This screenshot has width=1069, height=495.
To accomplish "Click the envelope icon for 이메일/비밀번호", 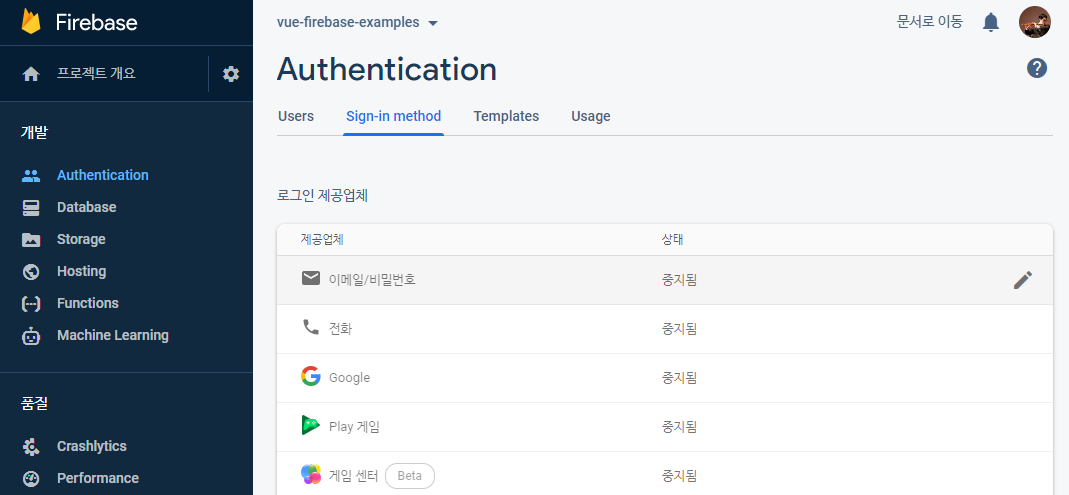I will pos(311,278).
